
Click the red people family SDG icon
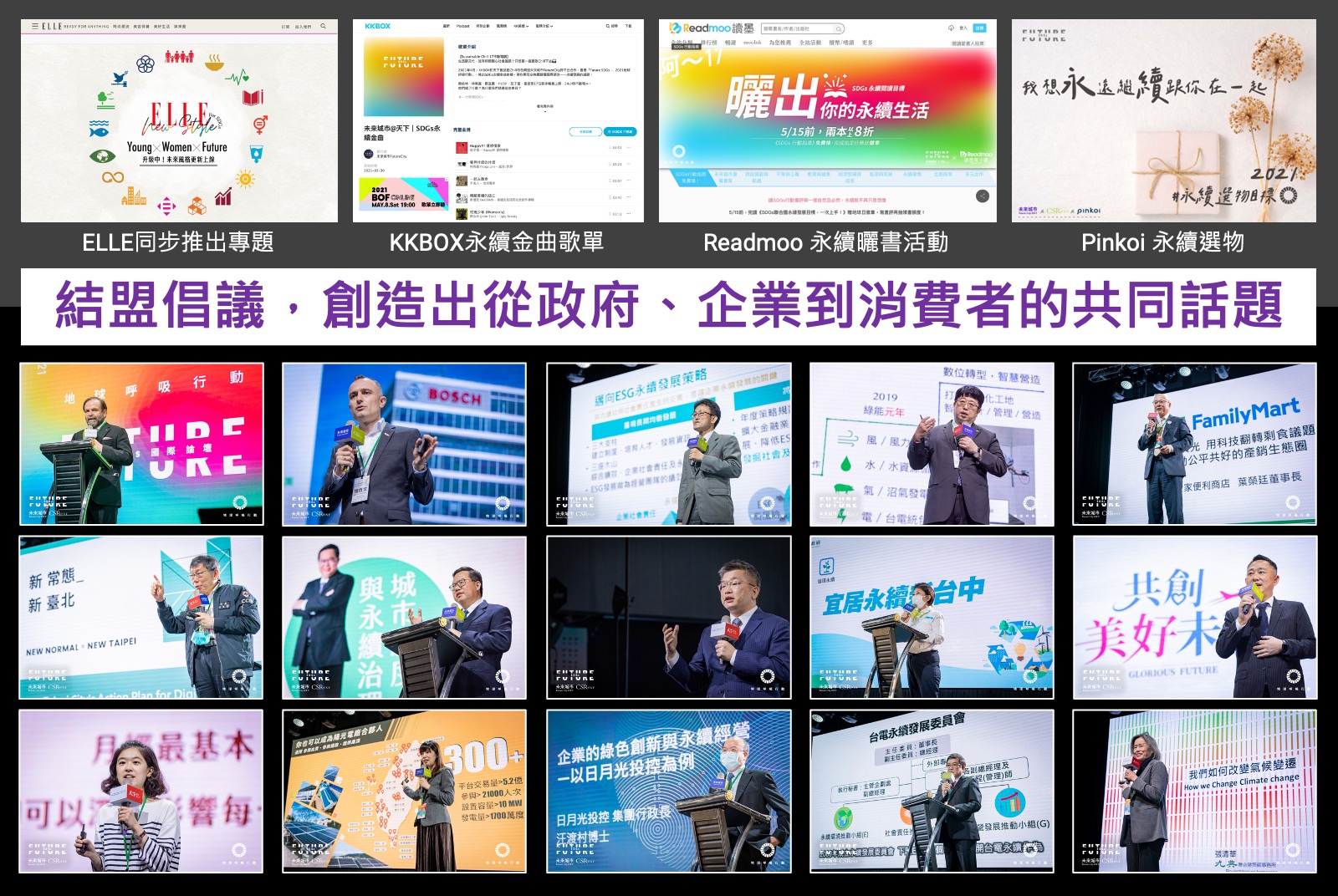click(179, 56)
